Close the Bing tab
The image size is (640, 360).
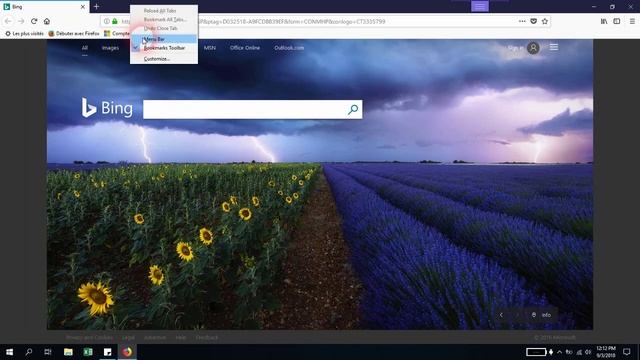[x=83, y=7]
